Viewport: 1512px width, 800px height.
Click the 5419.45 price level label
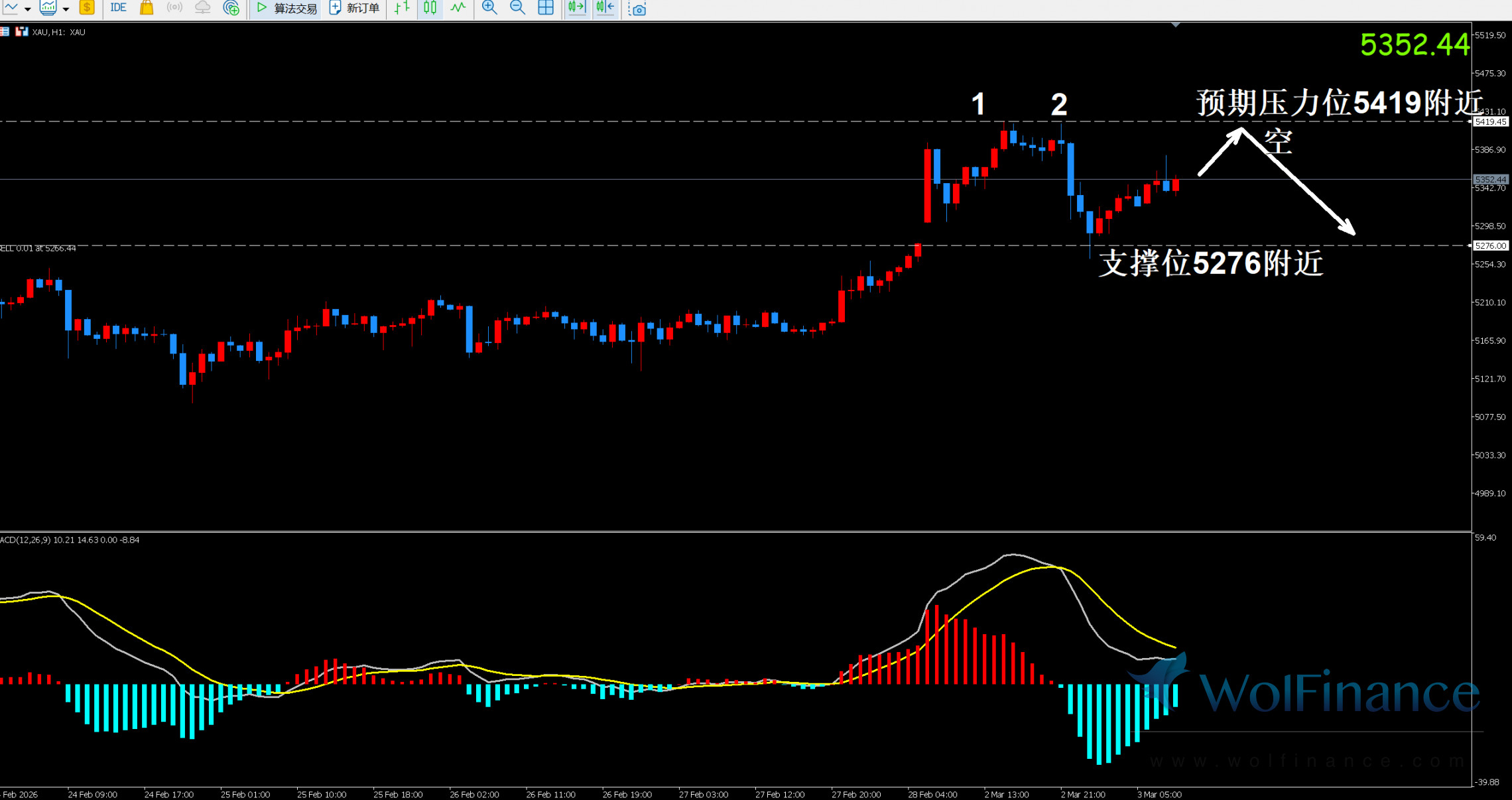[1490, 121]
